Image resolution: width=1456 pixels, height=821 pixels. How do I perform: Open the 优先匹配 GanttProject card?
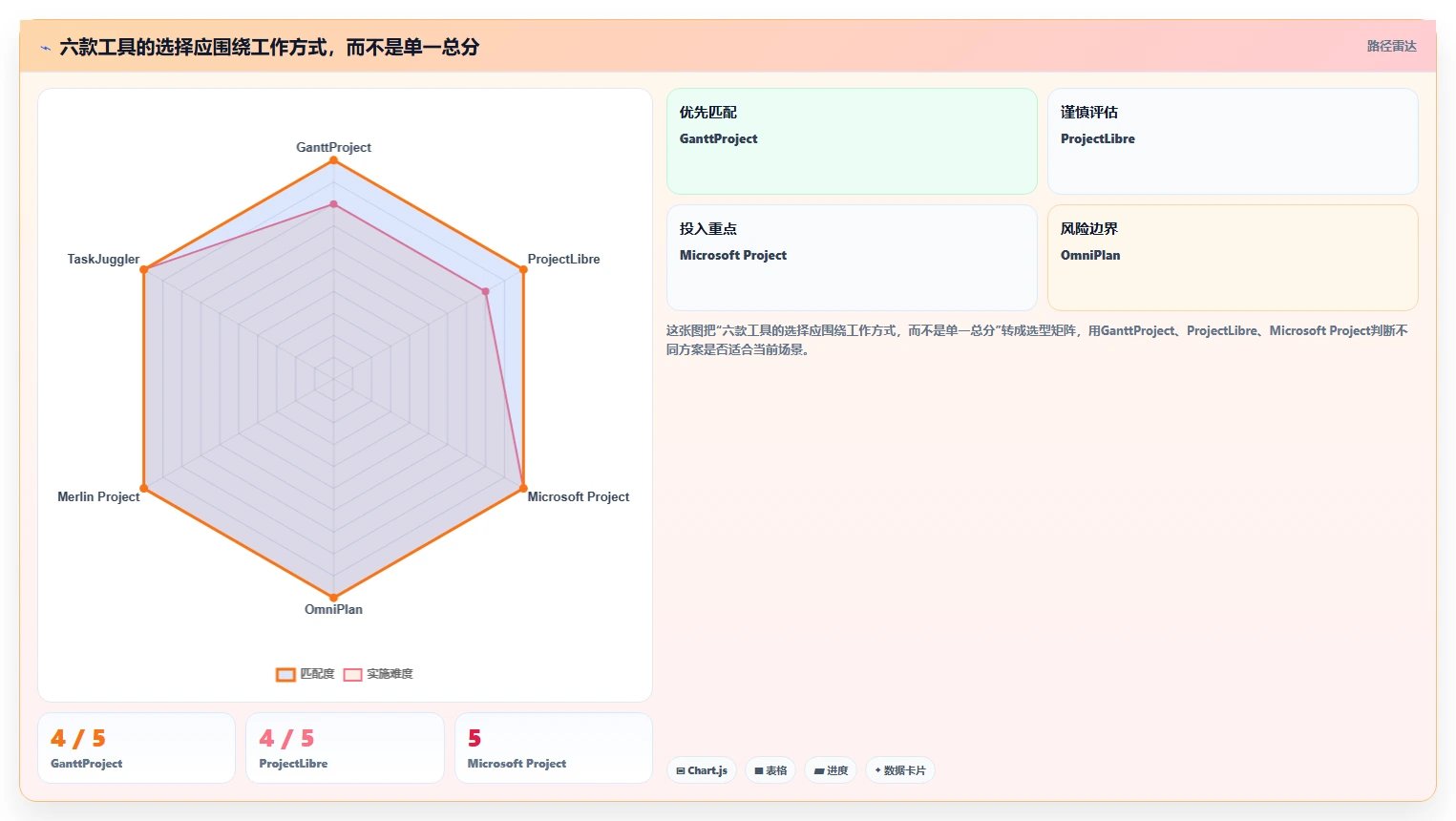[x=852, y=141]
